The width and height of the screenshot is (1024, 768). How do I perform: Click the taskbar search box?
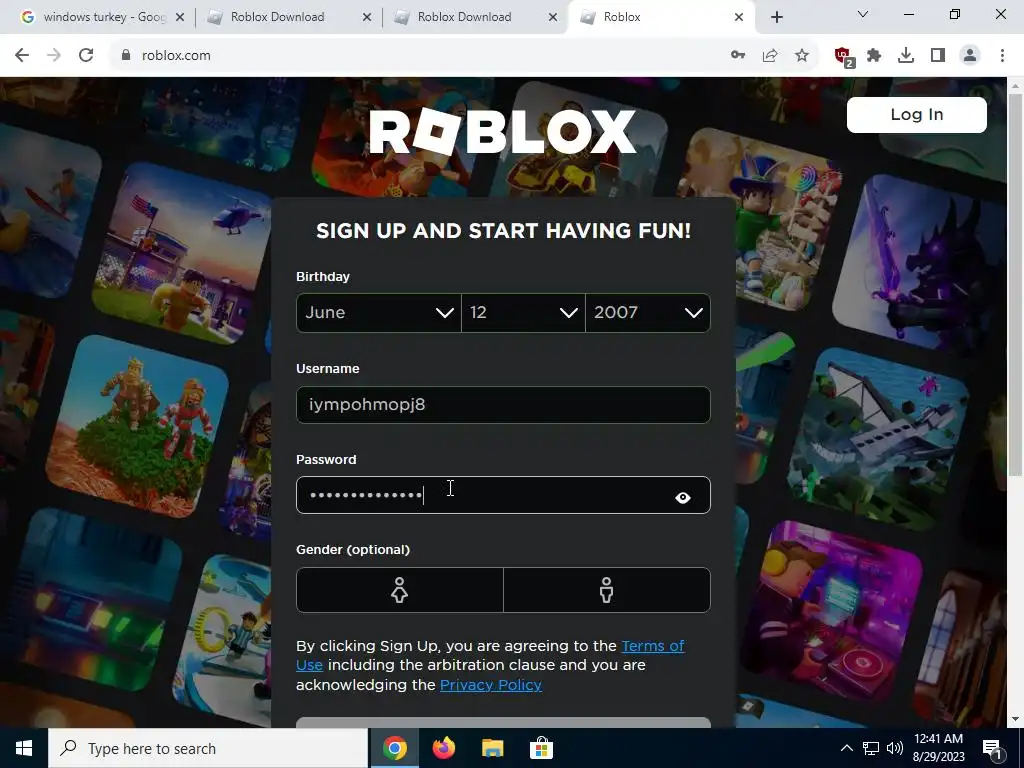click(x=208, y=748)
